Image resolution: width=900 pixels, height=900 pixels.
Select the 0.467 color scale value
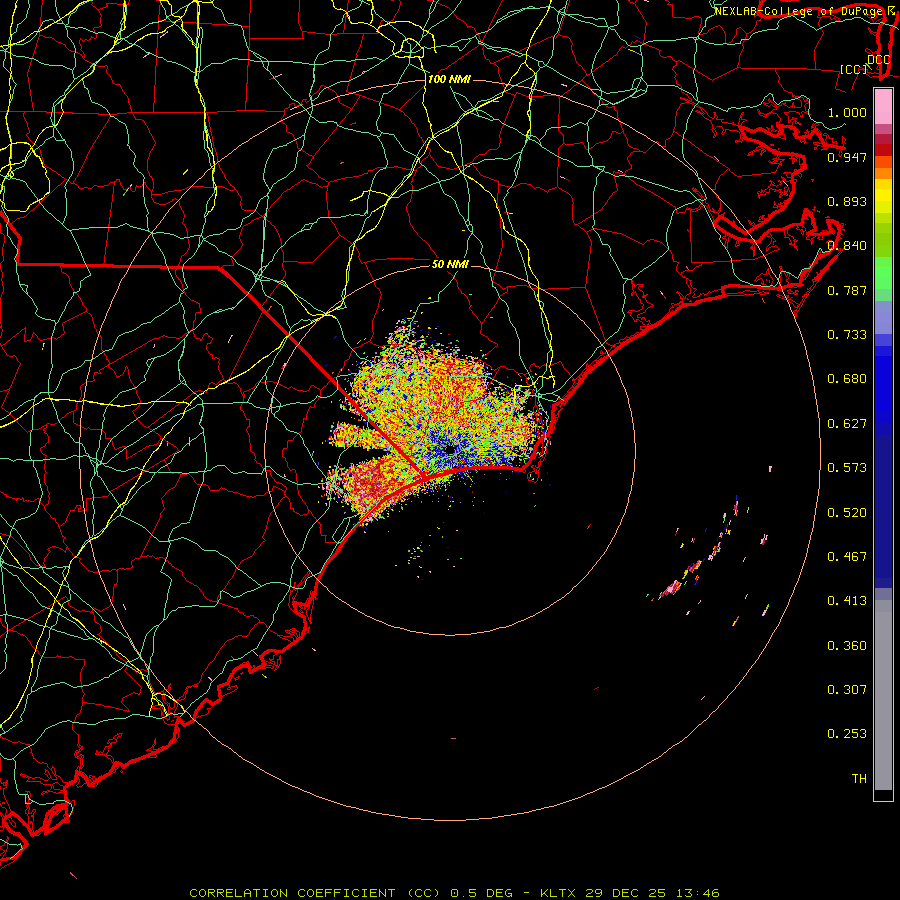[x=847, y=557]
